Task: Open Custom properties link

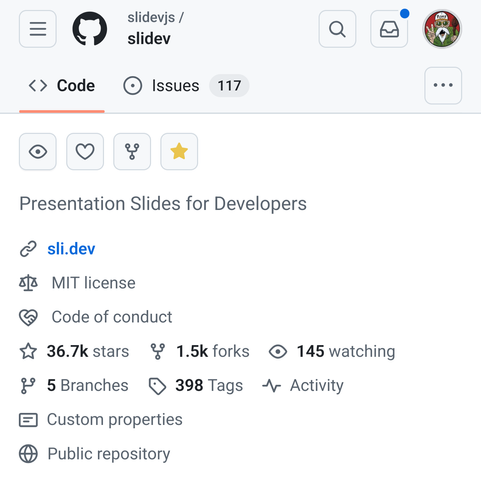Action: pos(115,420)
